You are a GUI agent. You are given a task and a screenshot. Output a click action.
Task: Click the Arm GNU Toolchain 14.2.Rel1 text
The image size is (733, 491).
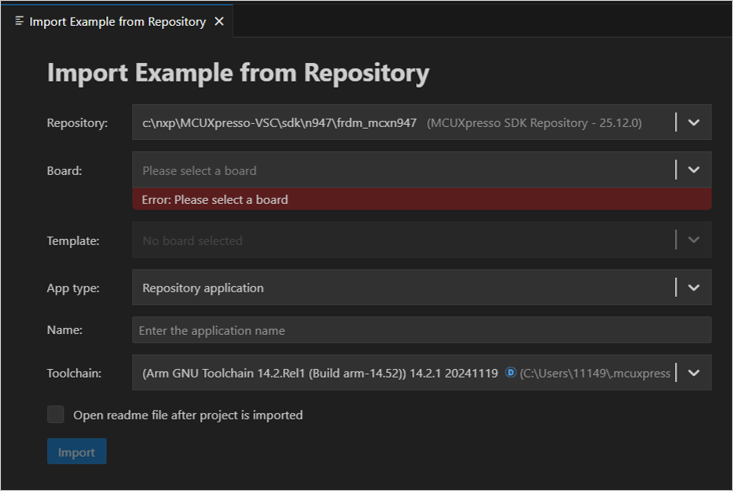(x=320, y=373)
